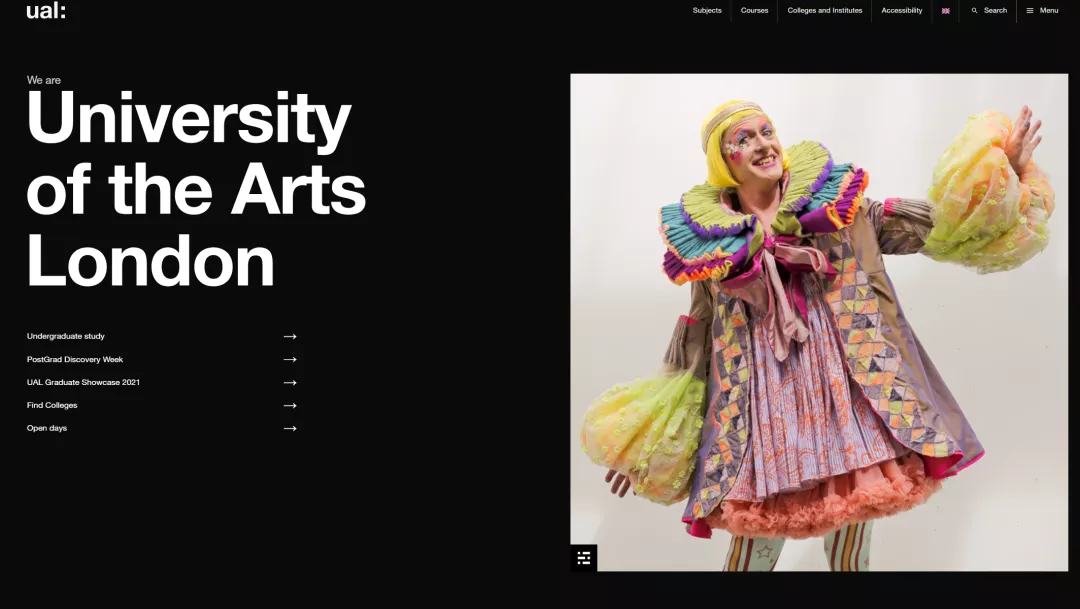Click the arrow beside Undergraduate study
The width and height of the screenshot is (1080, 609).
click(290, 336)
